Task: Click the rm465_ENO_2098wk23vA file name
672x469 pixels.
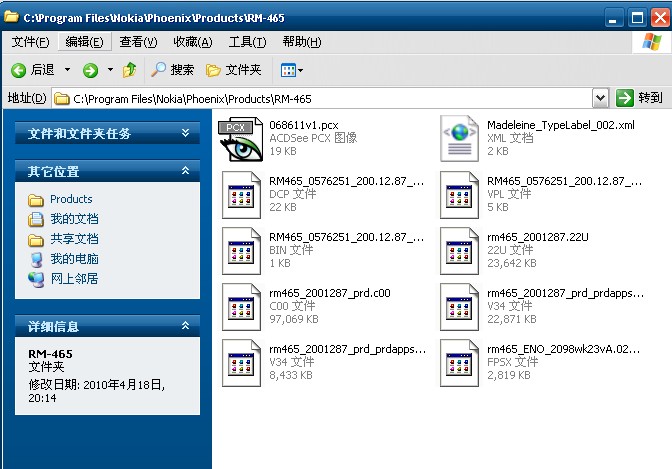Action: click(564, 349)
